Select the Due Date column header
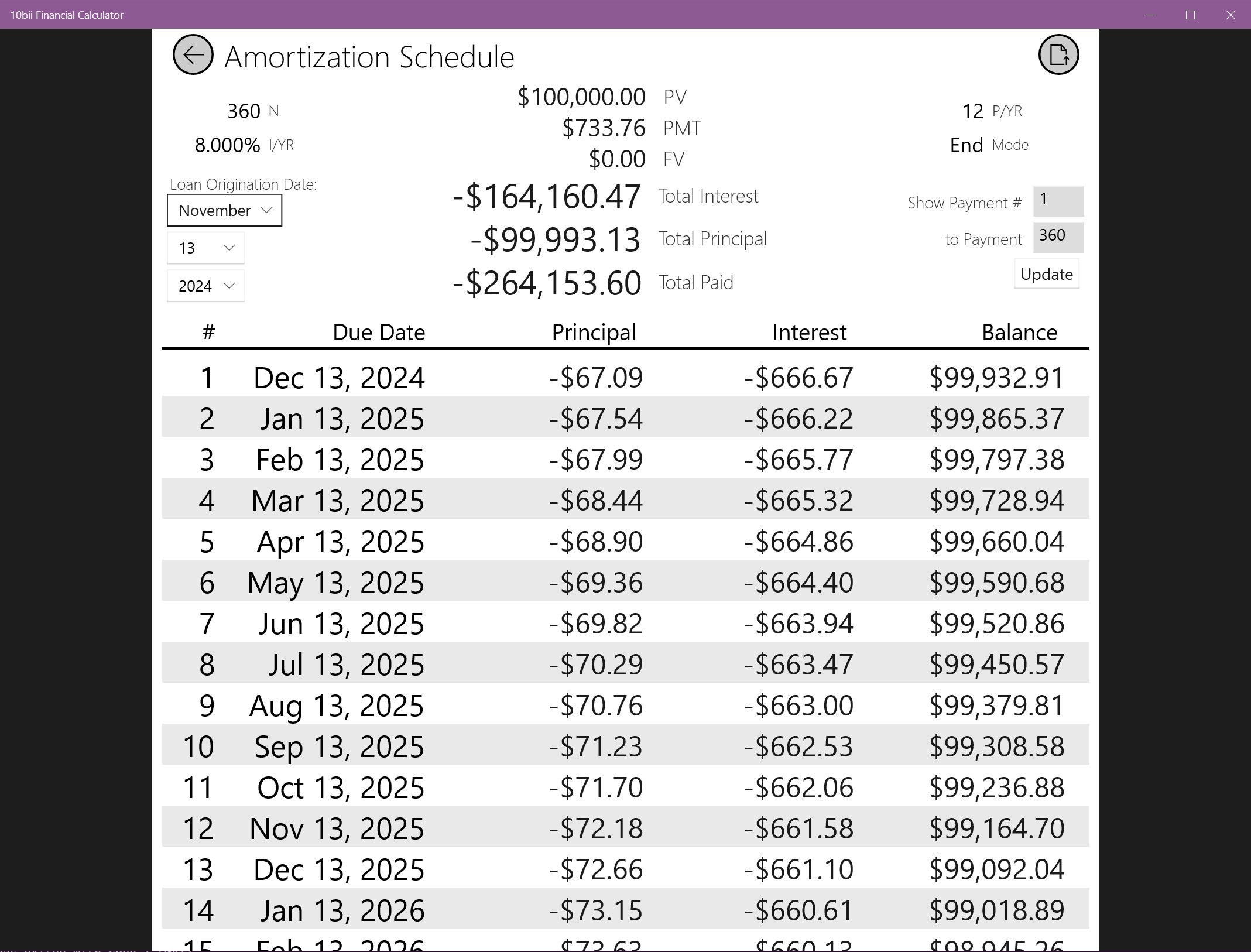 [378, 332]
